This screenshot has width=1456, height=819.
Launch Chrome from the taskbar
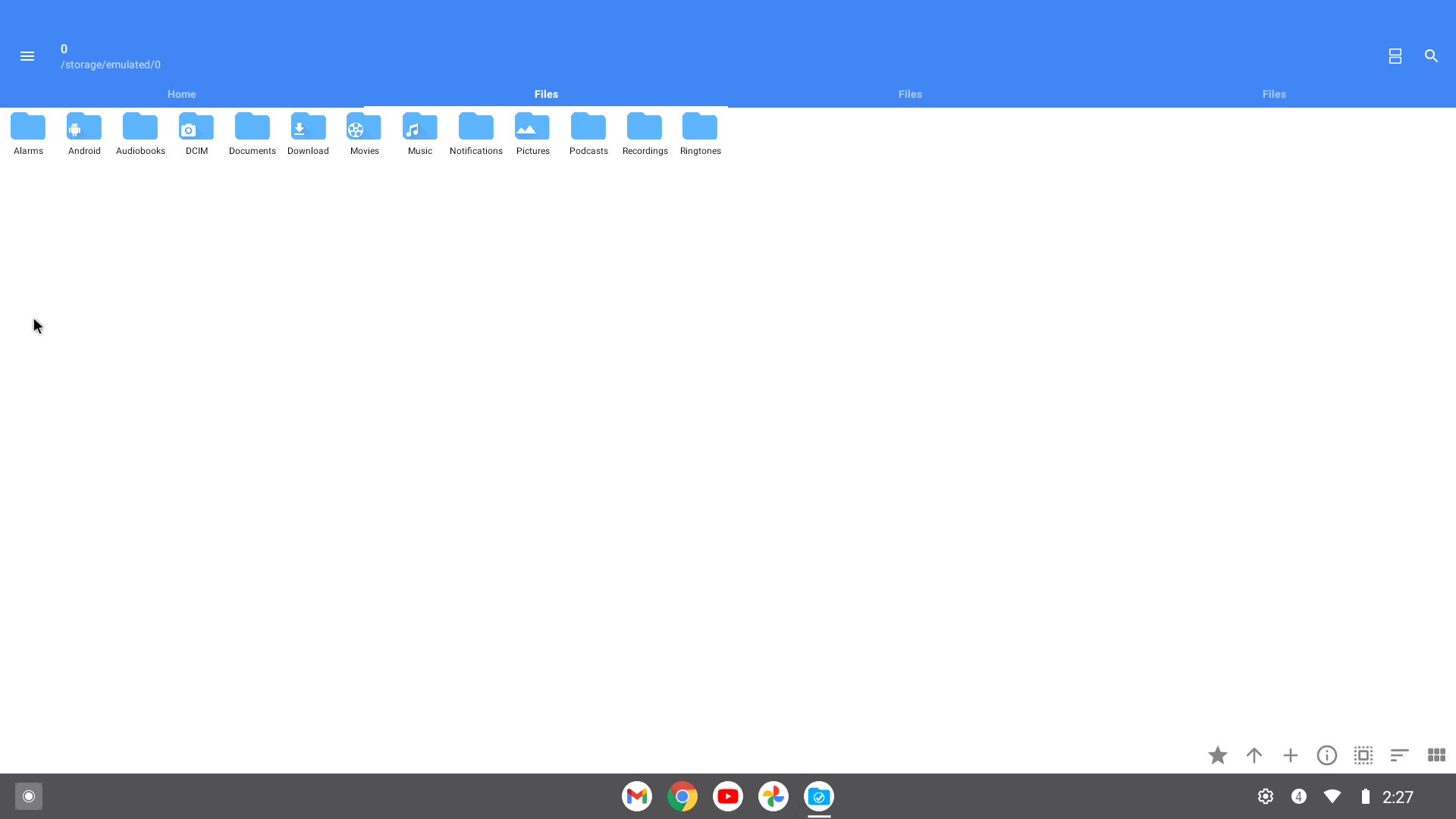(682, 796)
